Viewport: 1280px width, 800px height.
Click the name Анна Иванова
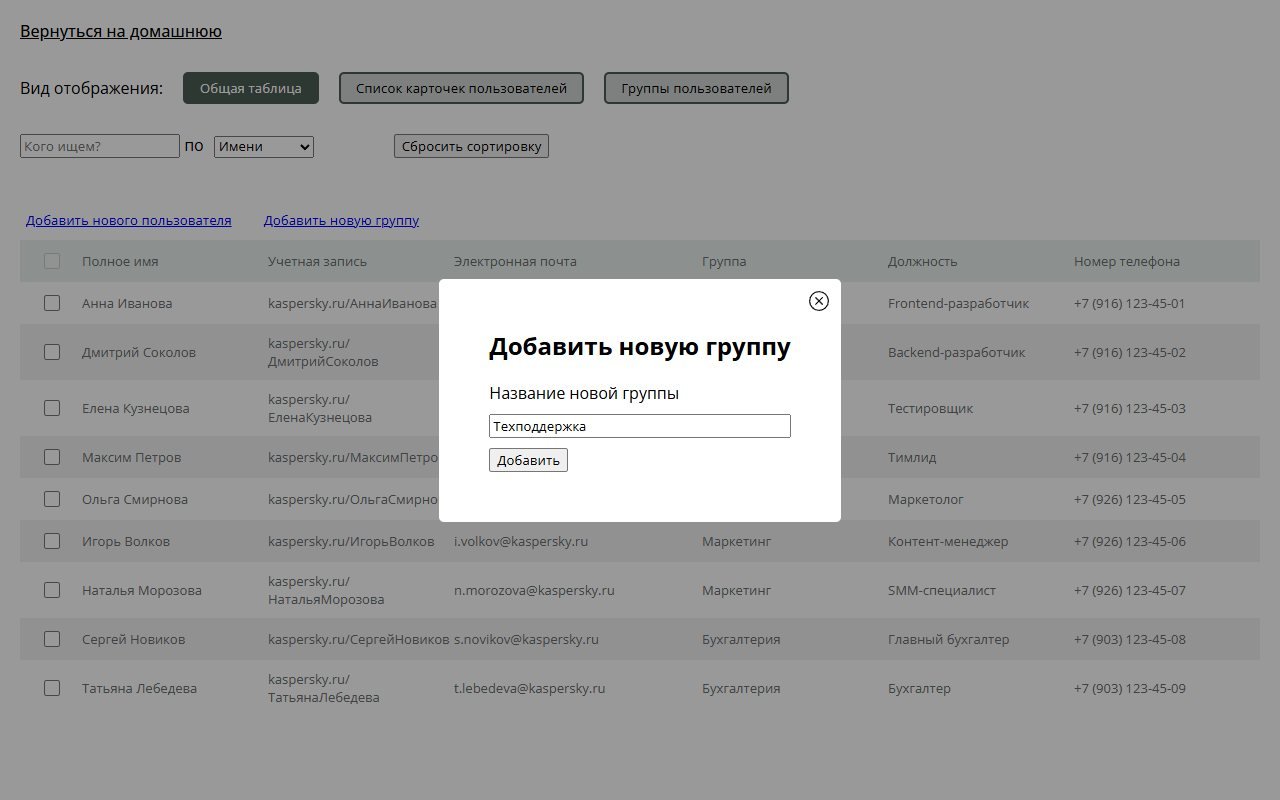(127, 303)
